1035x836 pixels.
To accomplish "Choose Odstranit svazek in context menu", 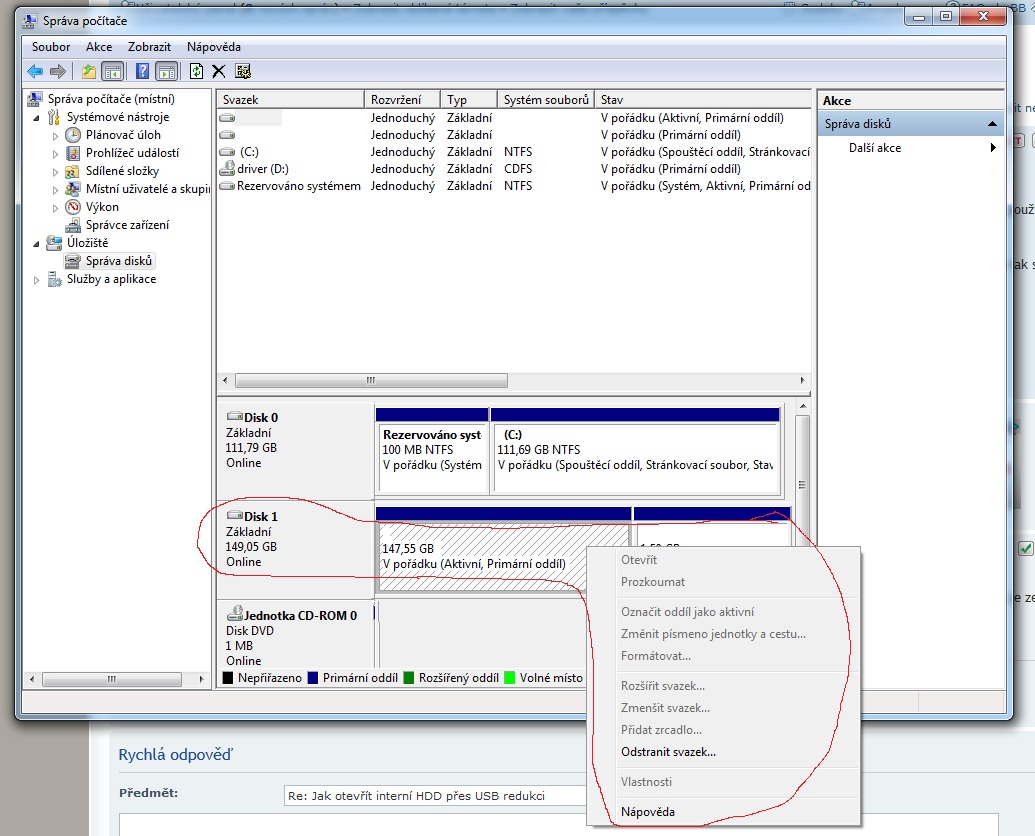I will point(668,752).
